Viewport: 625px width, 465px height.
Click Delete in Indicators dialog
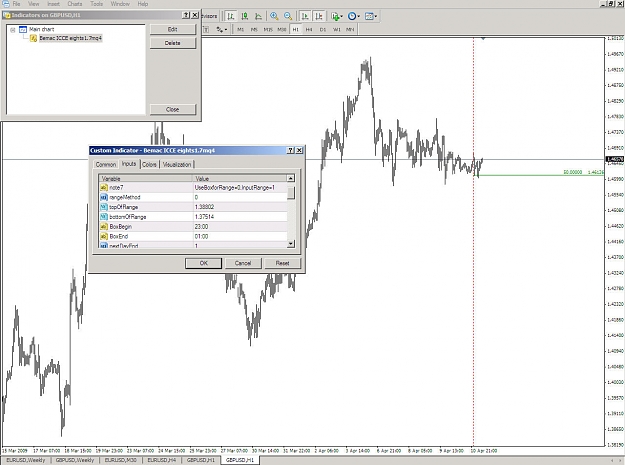tap(173, 43)
